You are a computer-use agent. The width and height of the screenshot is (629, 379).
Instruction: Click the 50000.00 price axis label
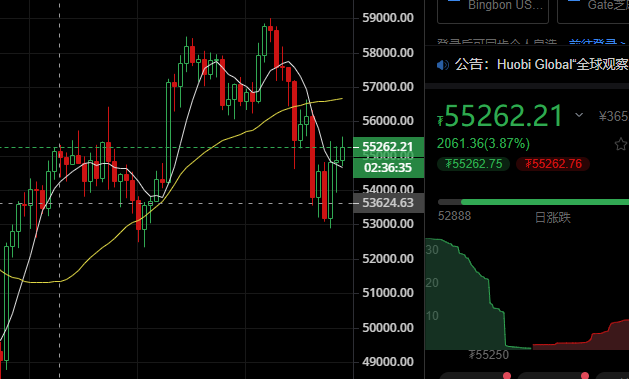[x=388, y=328]
